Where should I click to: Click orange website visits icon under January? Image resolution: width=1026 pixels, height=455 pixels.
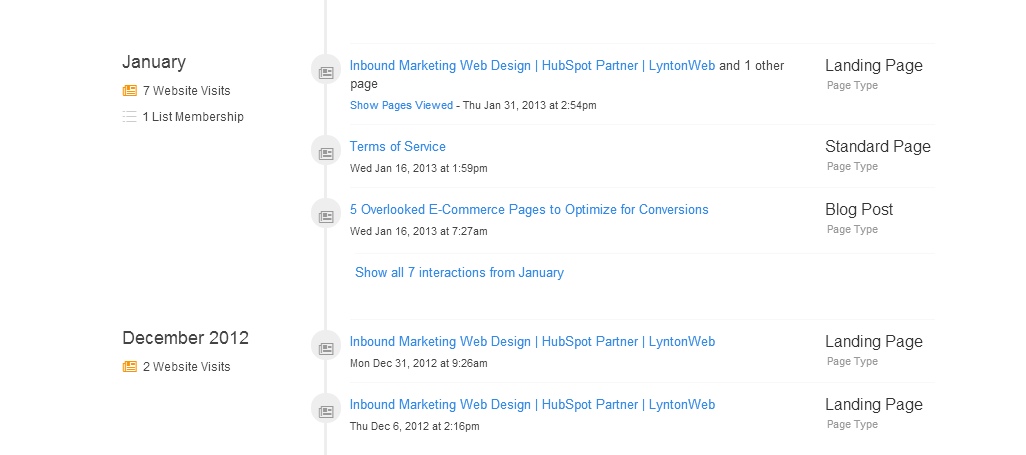pos(130,90)
